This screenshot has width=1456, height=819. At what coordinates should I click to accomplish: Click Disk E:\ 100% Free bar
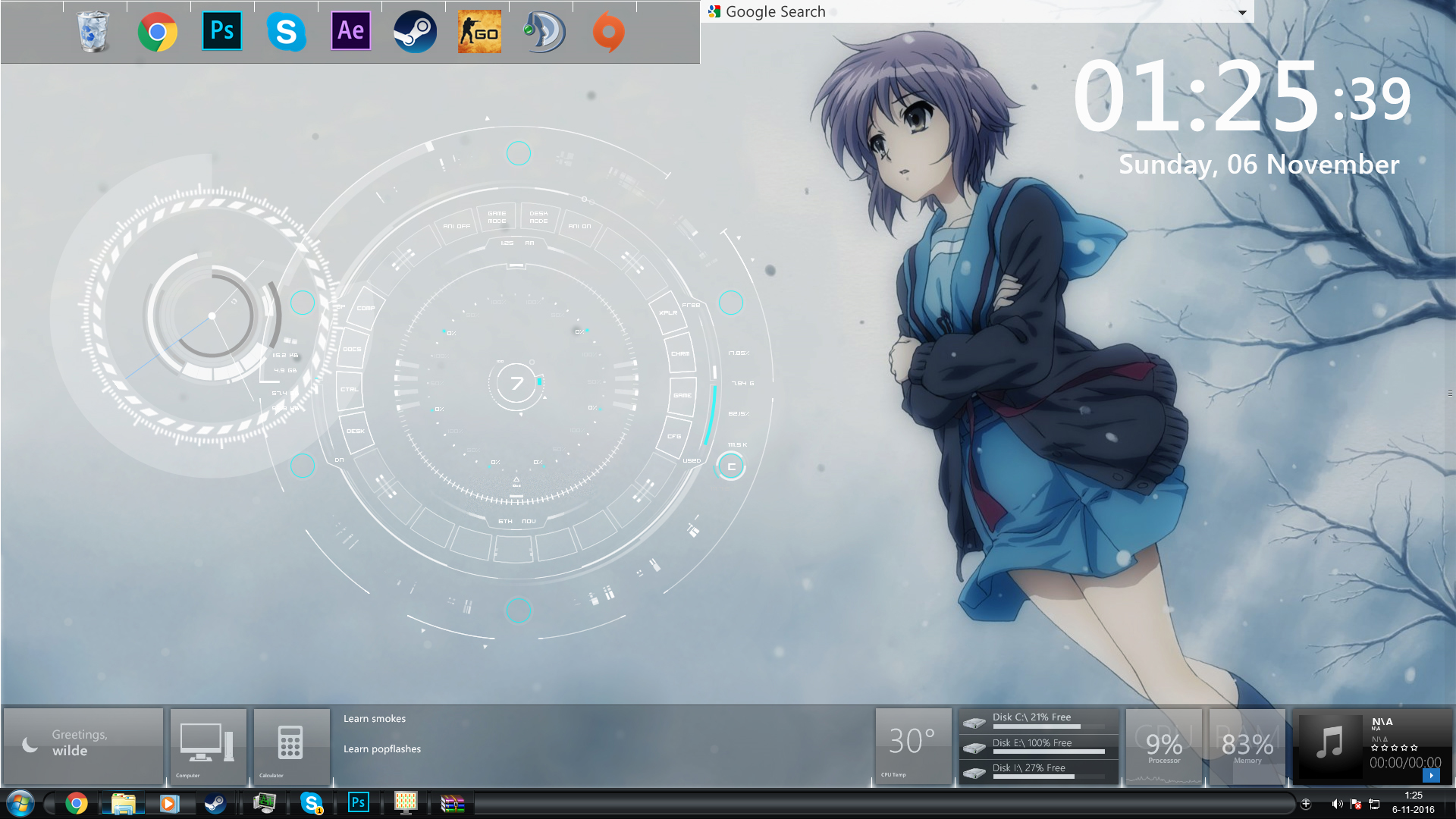point(1039,747)
